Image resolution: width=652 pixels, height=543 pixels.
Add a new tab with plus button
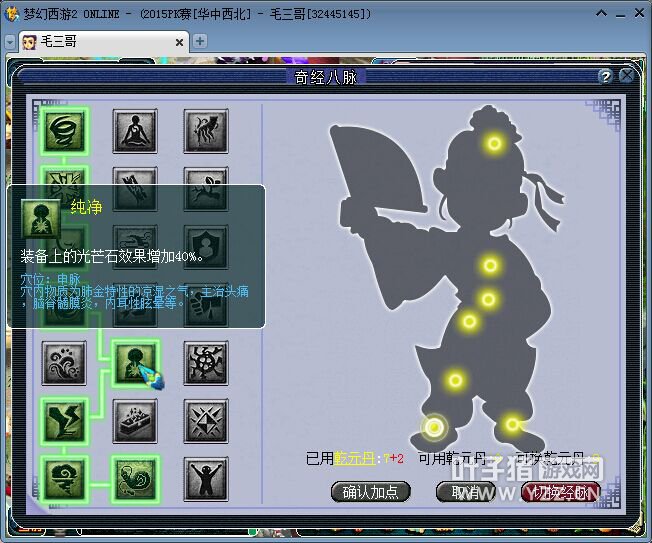[x=200, y=41]
